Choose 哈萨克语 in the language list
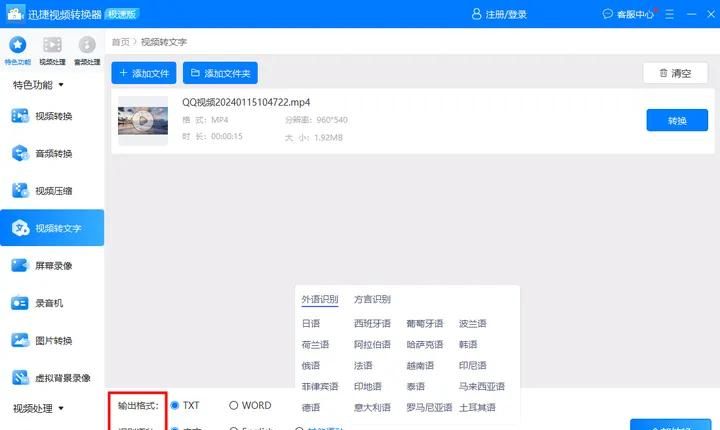Screen dimensions: 720x430 424,345
